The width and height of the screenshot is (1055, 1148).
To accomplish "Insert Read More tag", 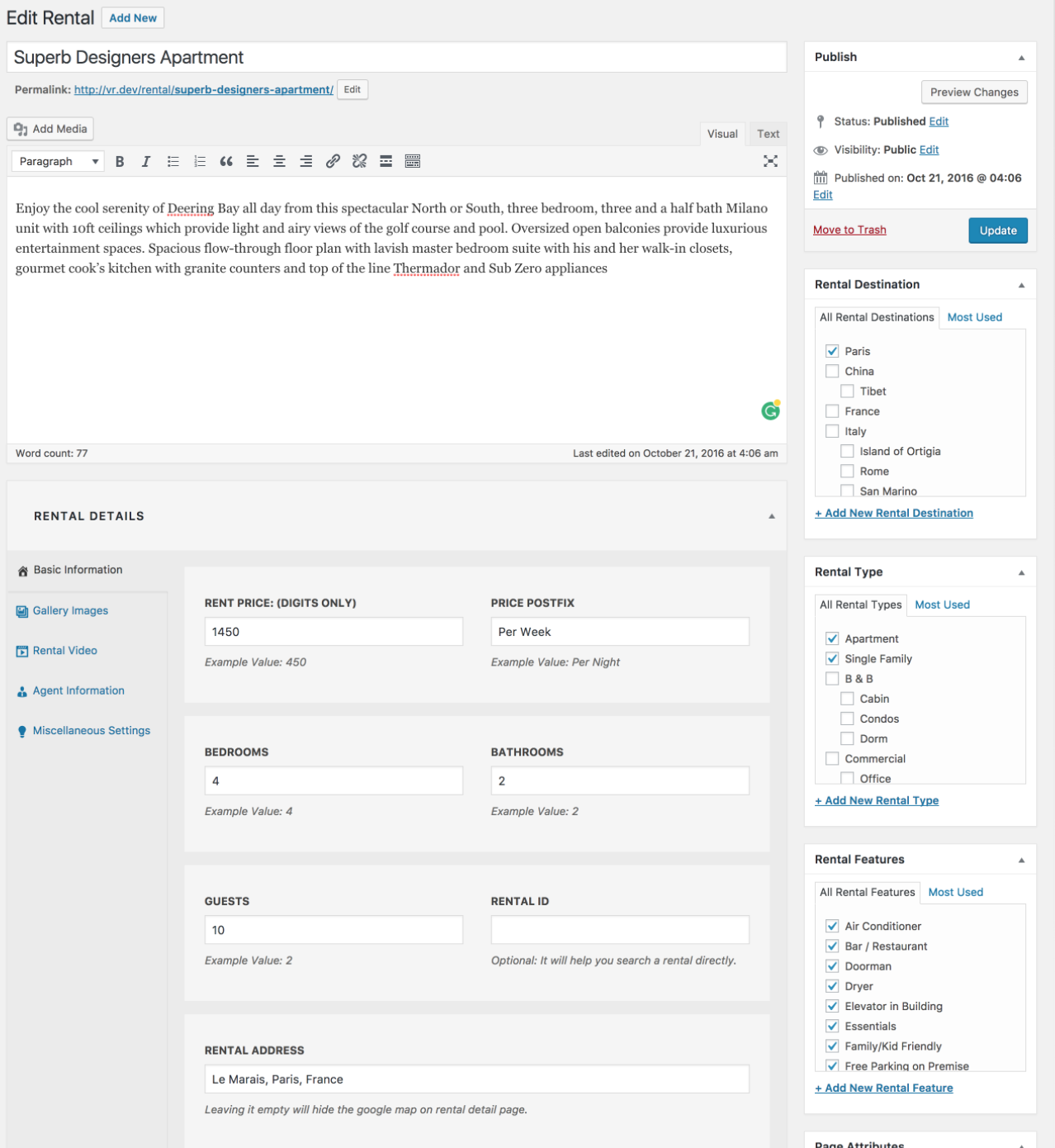I will tap(386, 162).
